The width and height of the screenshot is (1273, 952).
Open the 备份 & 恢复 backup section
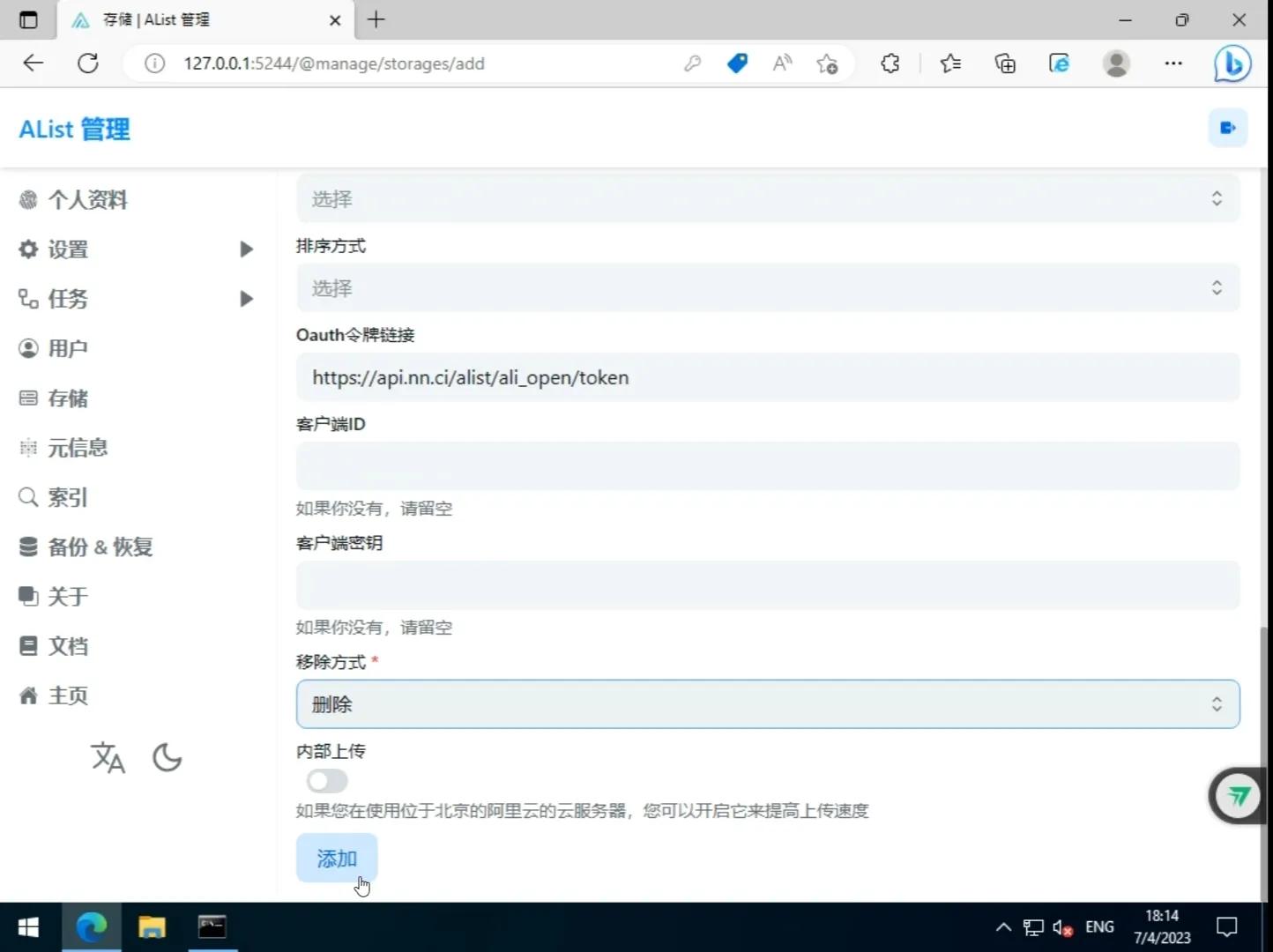100,547
